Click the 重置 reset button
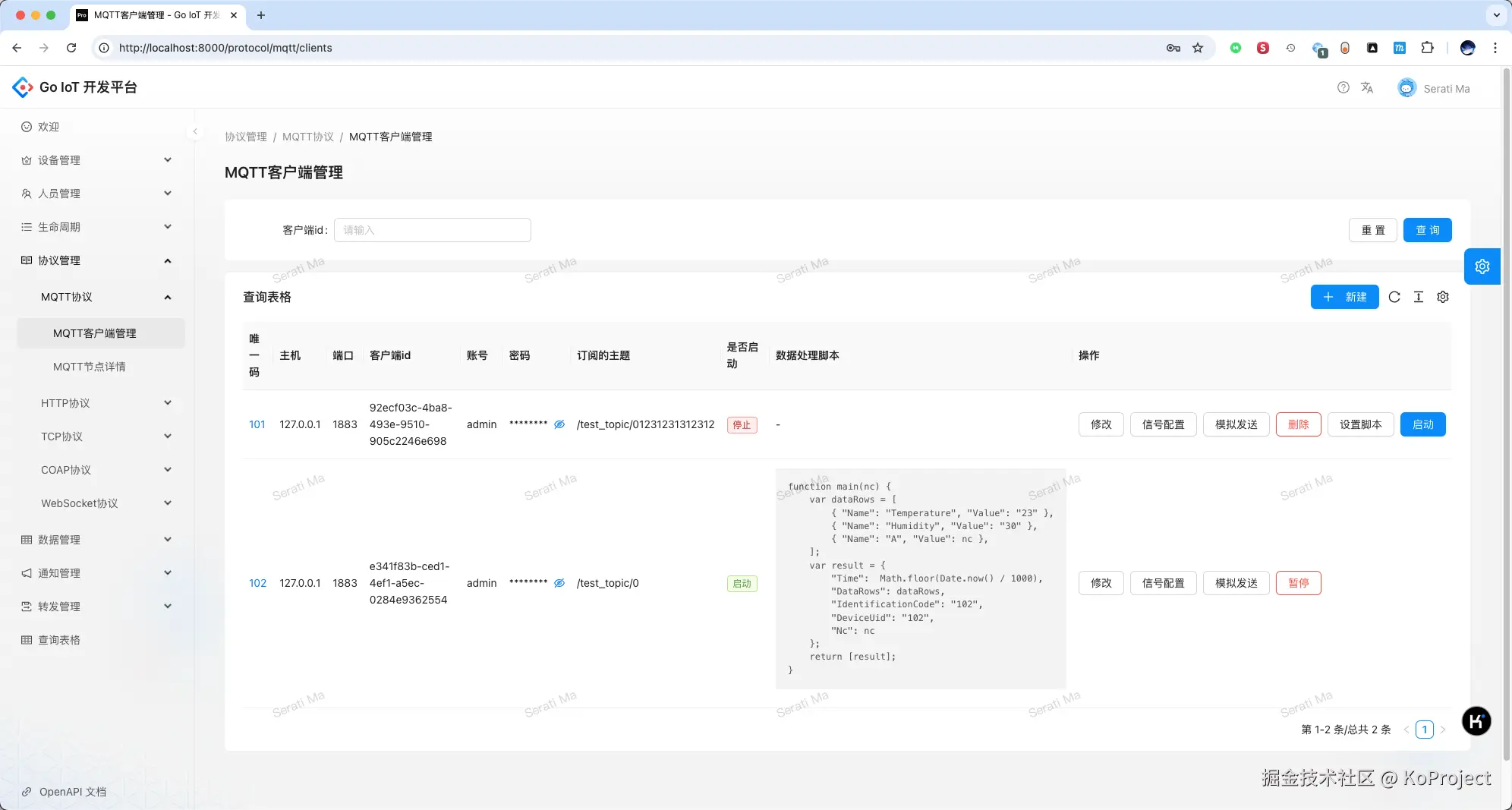Screen dimensions: 1512x810 tap(1372, 230)
